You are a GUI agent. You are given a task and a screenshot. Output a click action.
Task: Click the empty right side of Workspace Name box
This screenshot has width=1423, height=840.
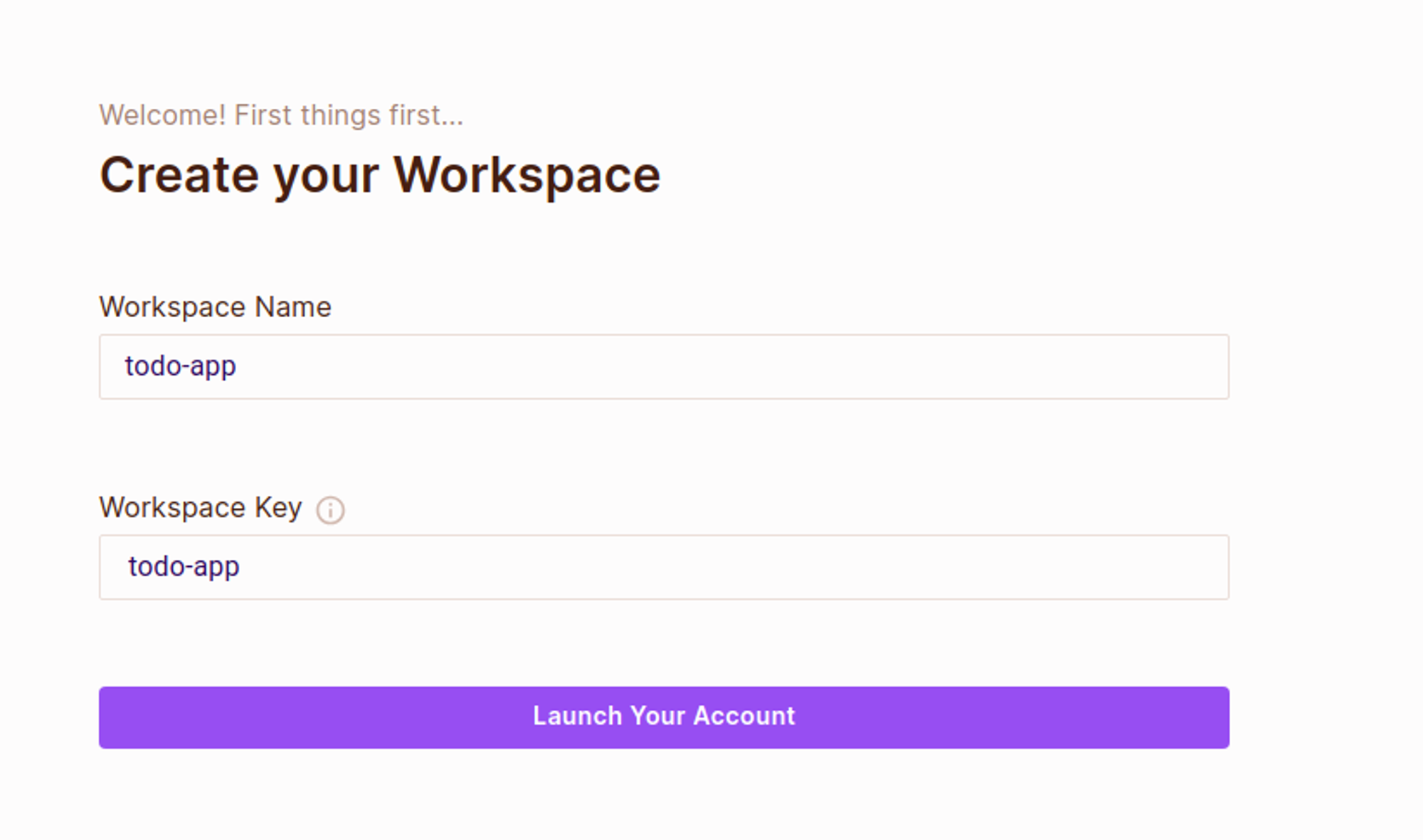tap(996, 366)
